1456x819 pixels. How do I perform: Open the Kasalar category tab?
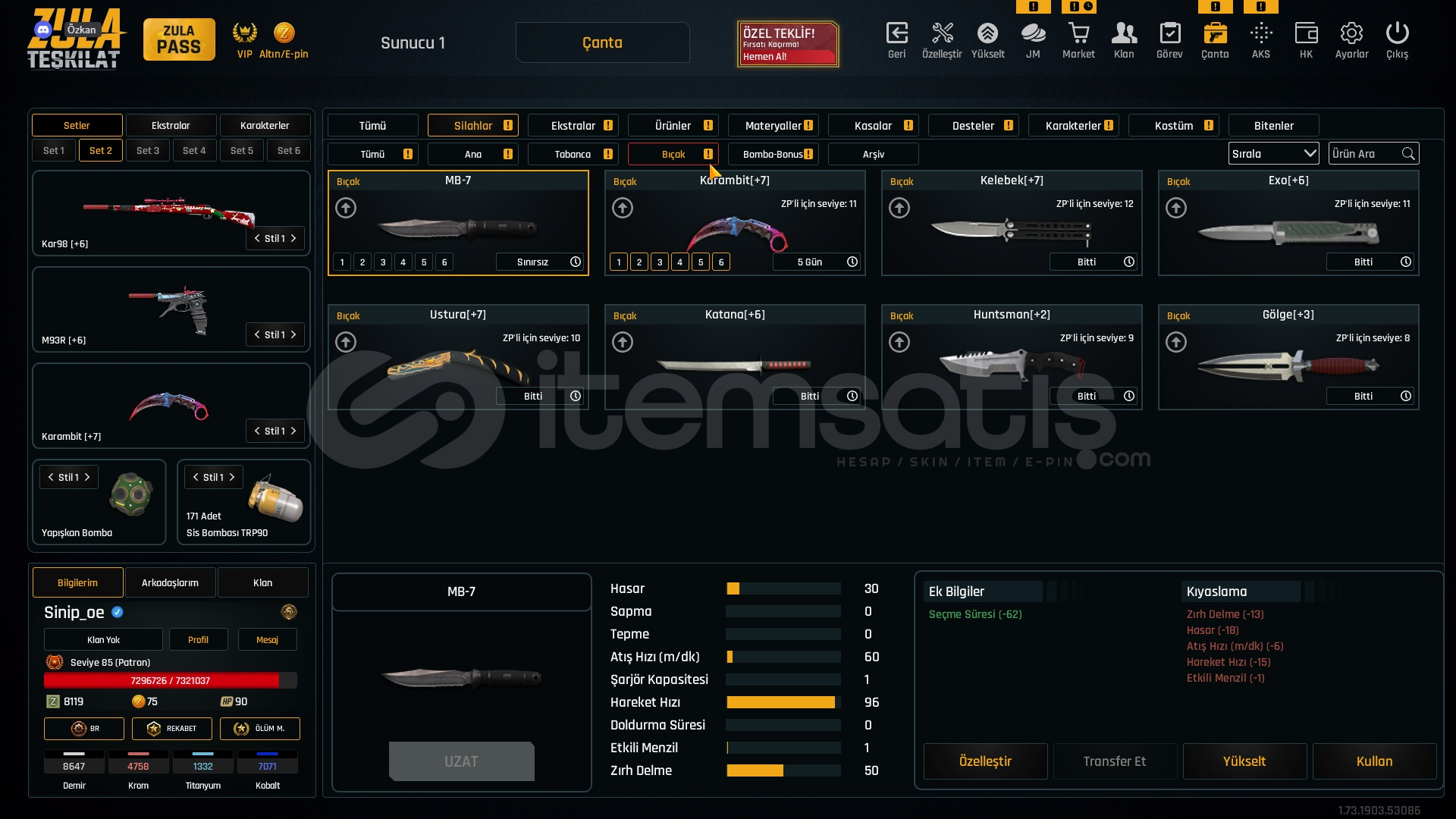tap(873, 126)
